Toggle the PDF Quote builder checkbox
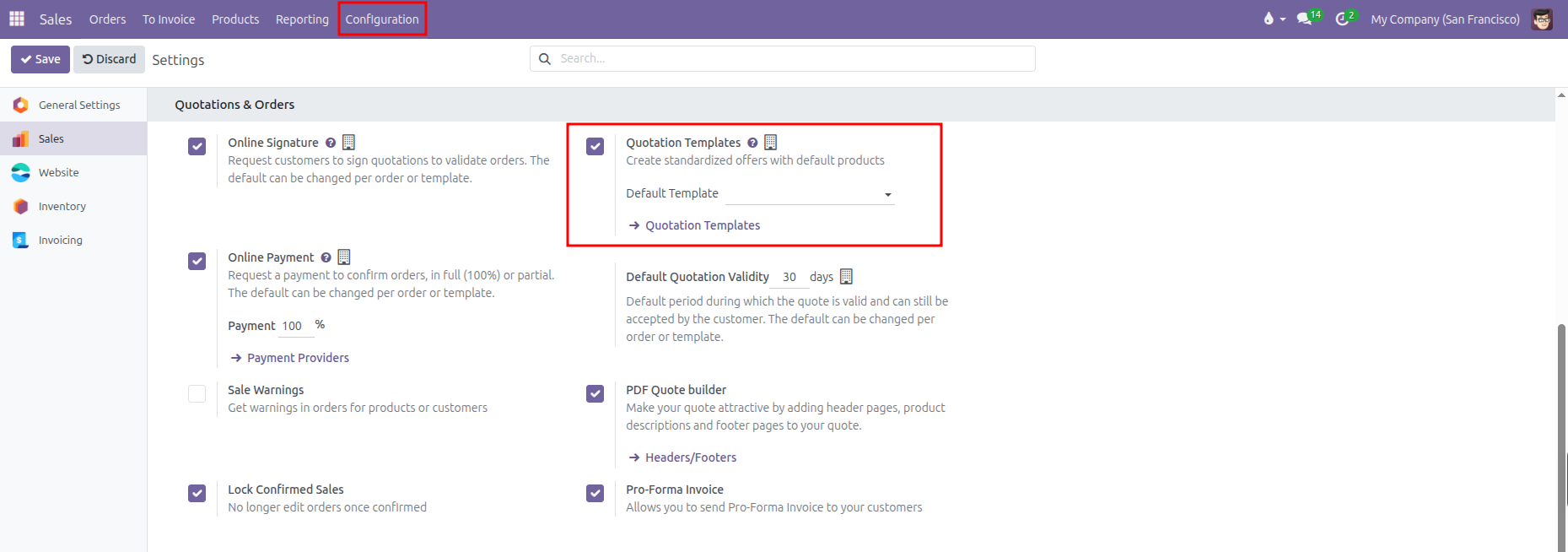Image resolution: width=1568 pixels, height=552 pixels. 595,393
